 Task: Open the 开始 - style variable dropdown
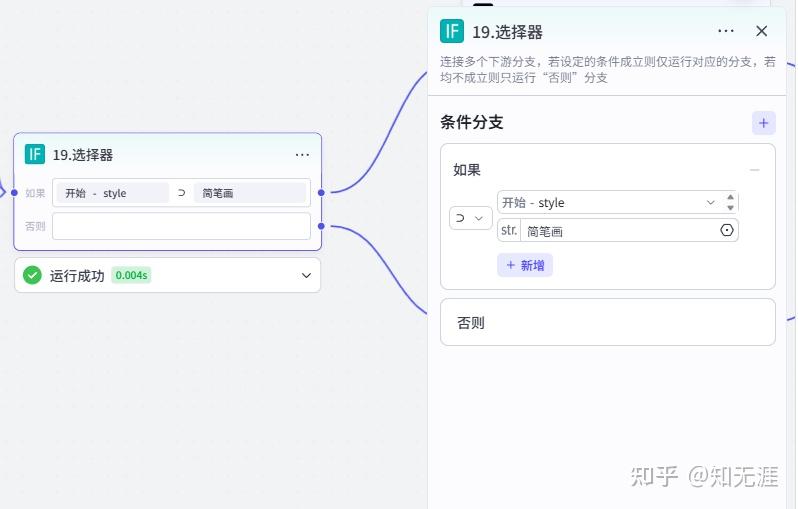tap(609, 203)
